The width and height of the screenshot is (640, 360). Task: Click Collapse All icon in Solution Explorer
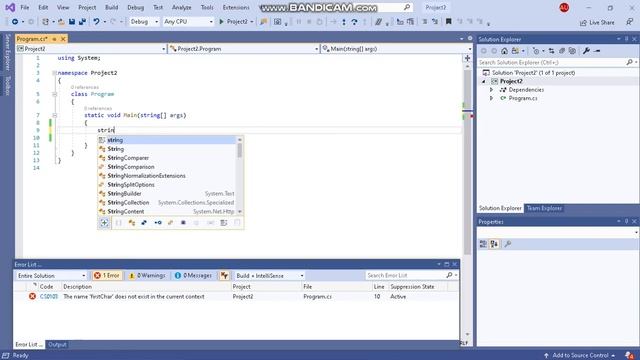click(x=562, y=51)
